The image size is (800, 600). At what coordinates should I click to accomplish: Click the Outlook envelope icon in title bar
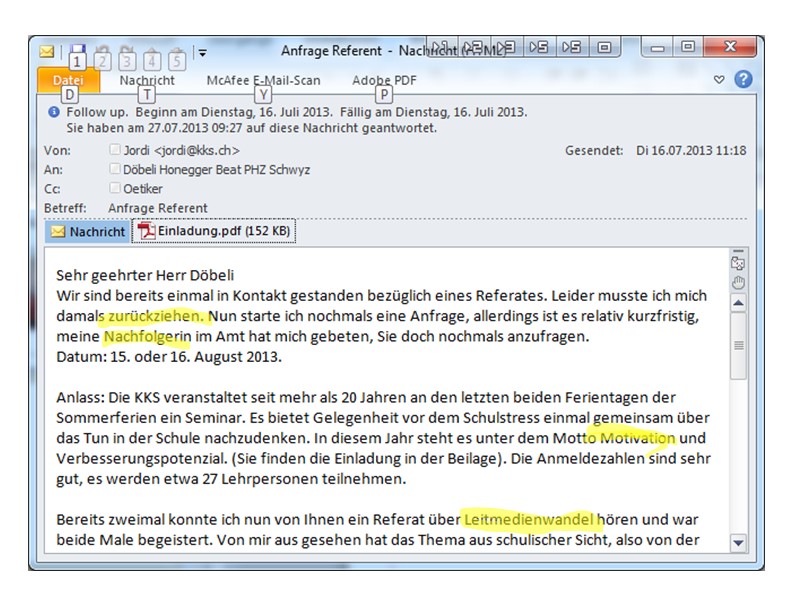(x=47, y=51)
